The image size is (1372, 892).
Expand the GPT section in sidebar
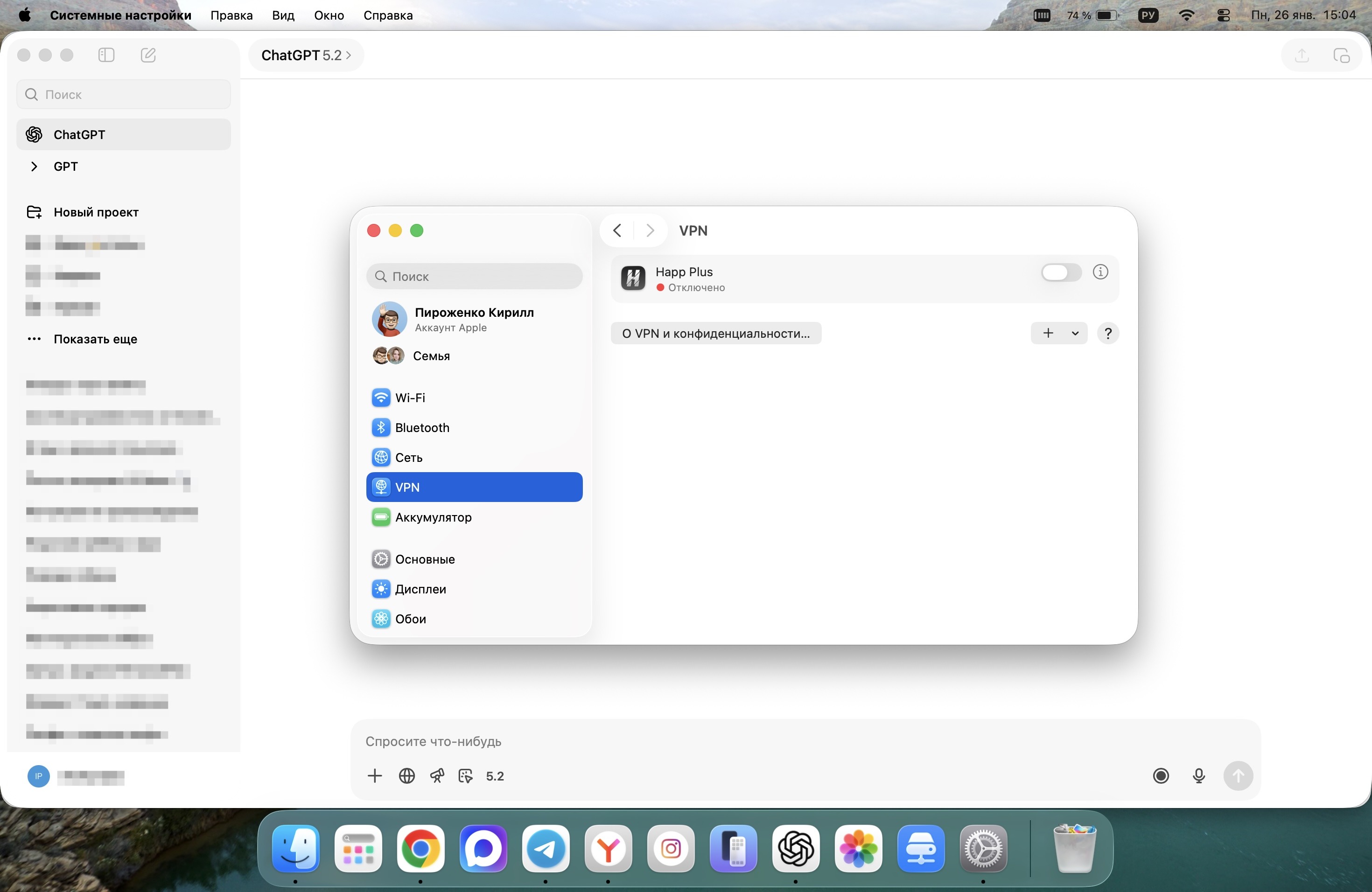pos(34,166)
